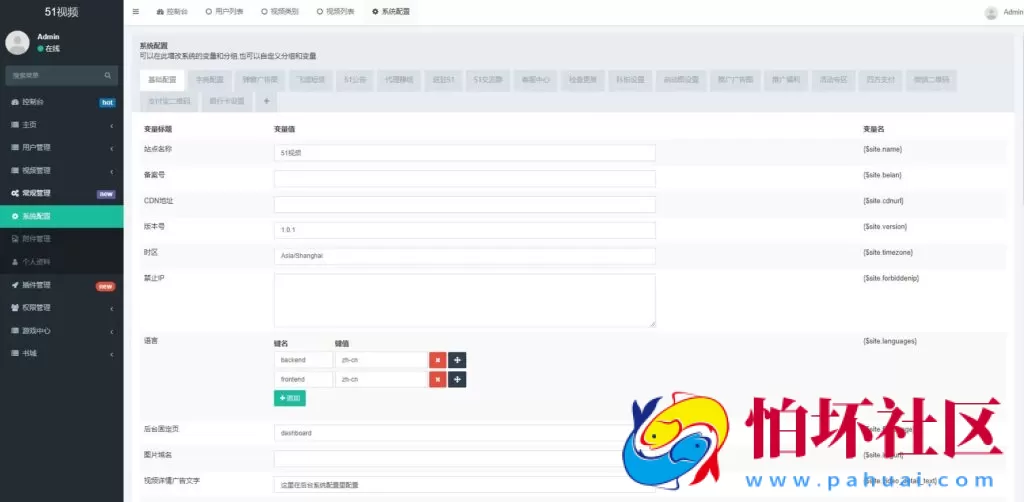Click the 51视频 site title

pos(61,12)
